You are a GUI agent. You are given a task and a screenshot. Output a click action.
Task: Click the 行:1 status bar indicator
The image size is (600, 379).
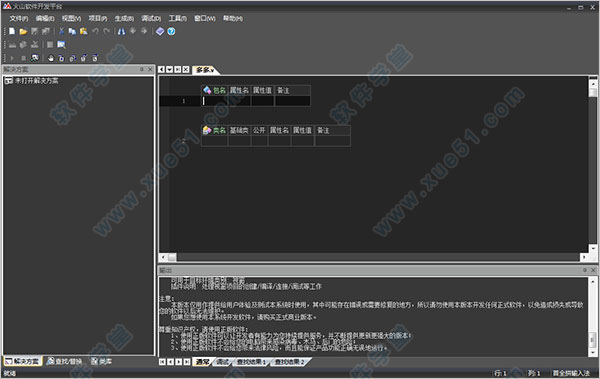(x=501, y=373)
